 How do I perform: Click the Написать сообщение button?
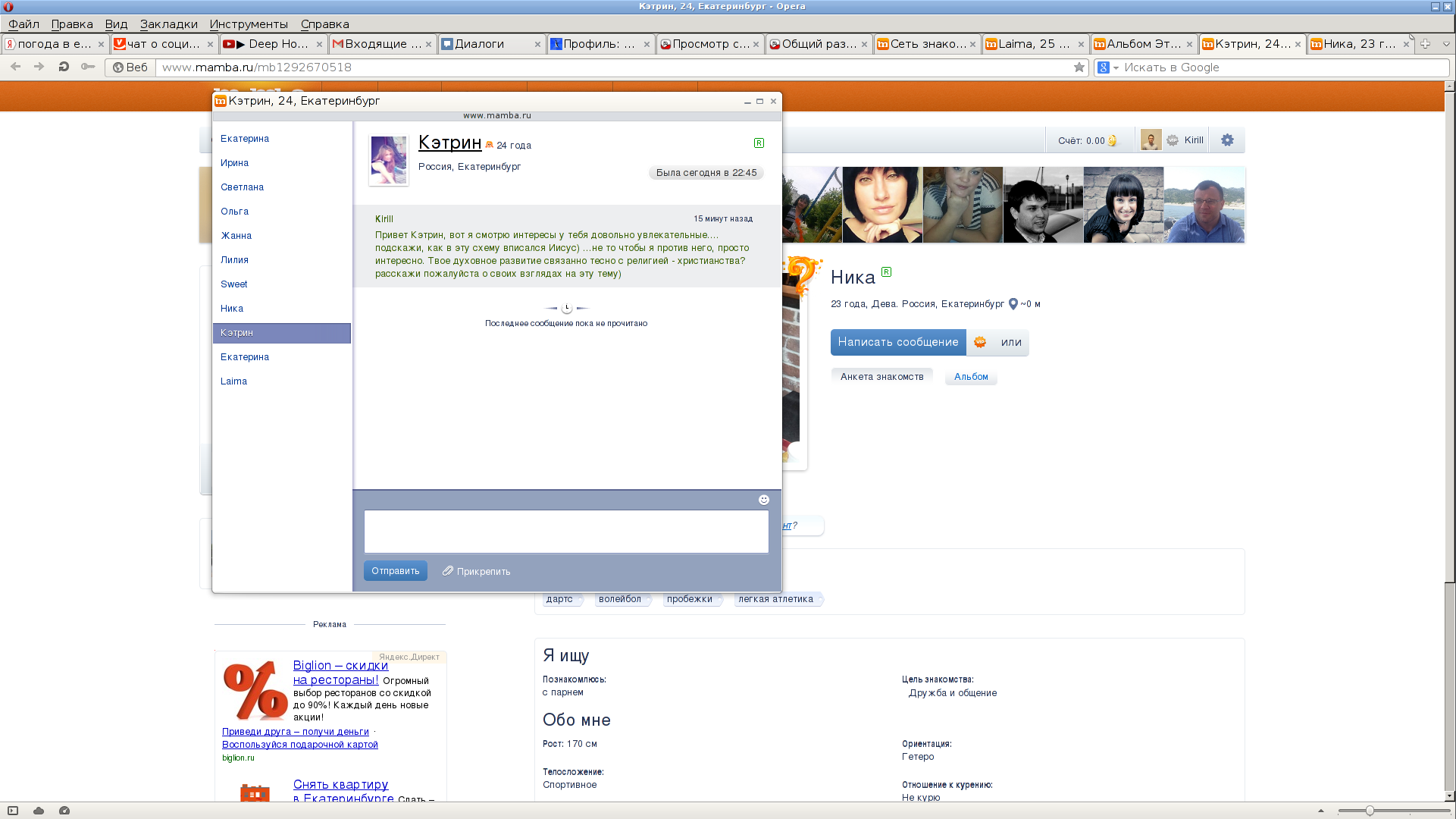pyautogui.click(x=898, y=342)
